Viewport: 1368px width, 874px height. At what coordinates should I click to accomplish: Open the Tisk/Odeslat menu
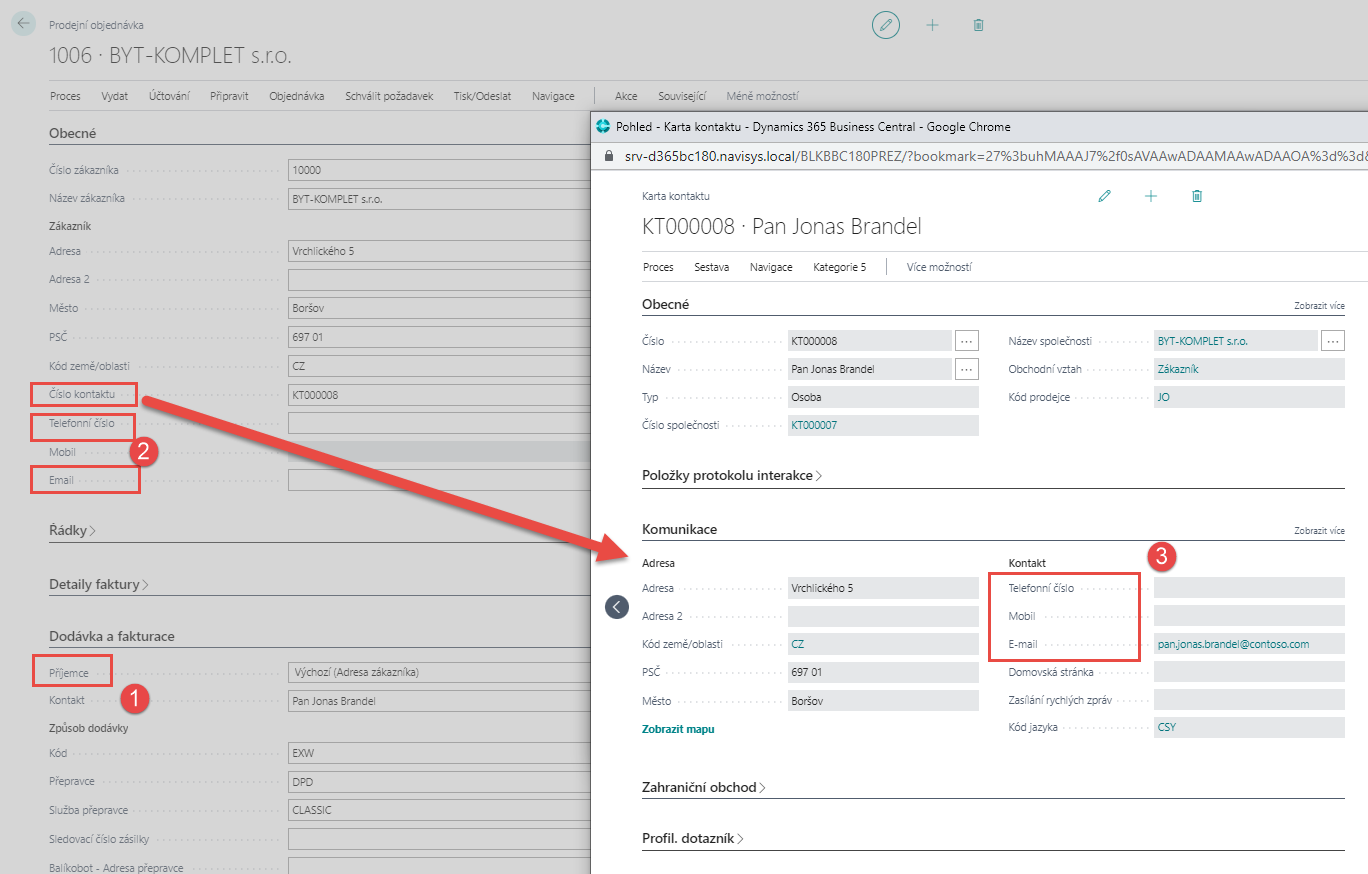click(482, 97)
